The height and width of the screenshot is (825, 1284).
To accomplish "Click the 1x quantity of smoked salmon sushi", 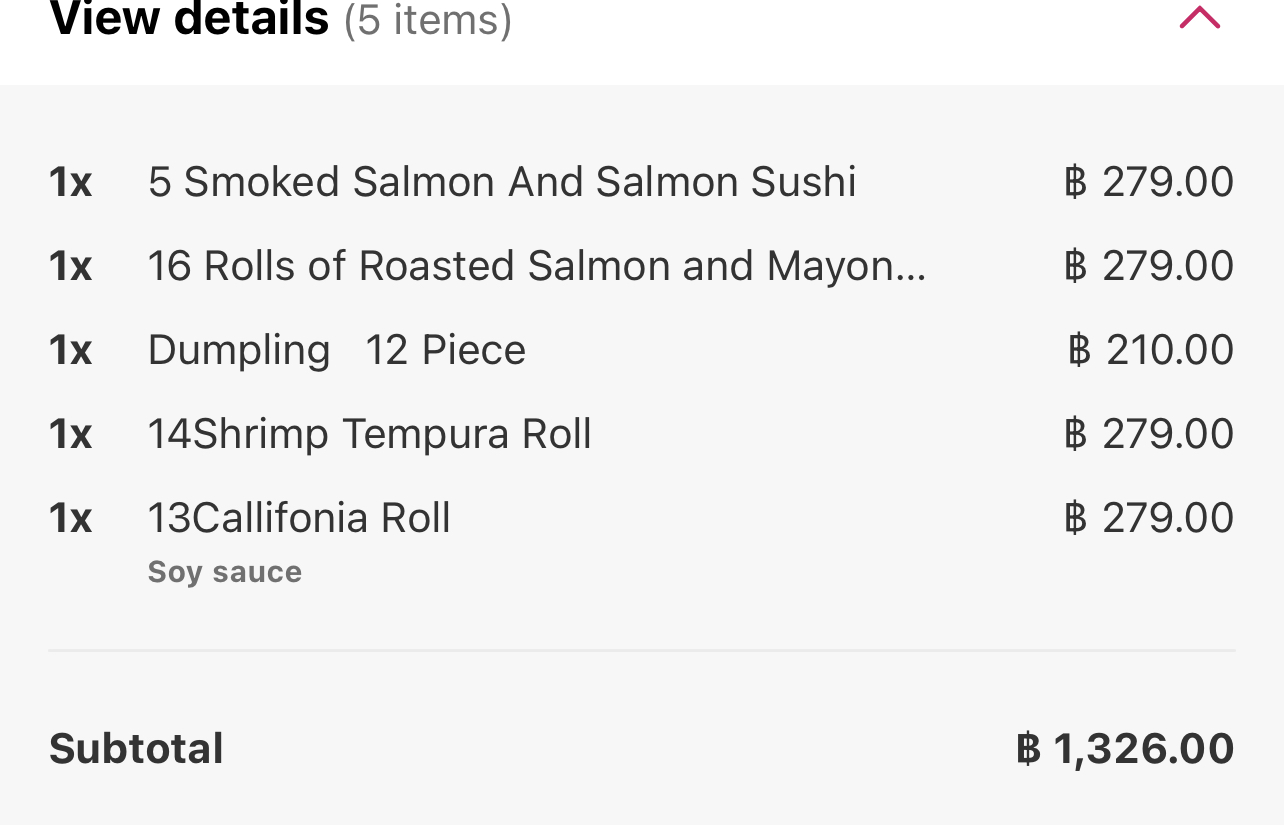I will (71, 182).
